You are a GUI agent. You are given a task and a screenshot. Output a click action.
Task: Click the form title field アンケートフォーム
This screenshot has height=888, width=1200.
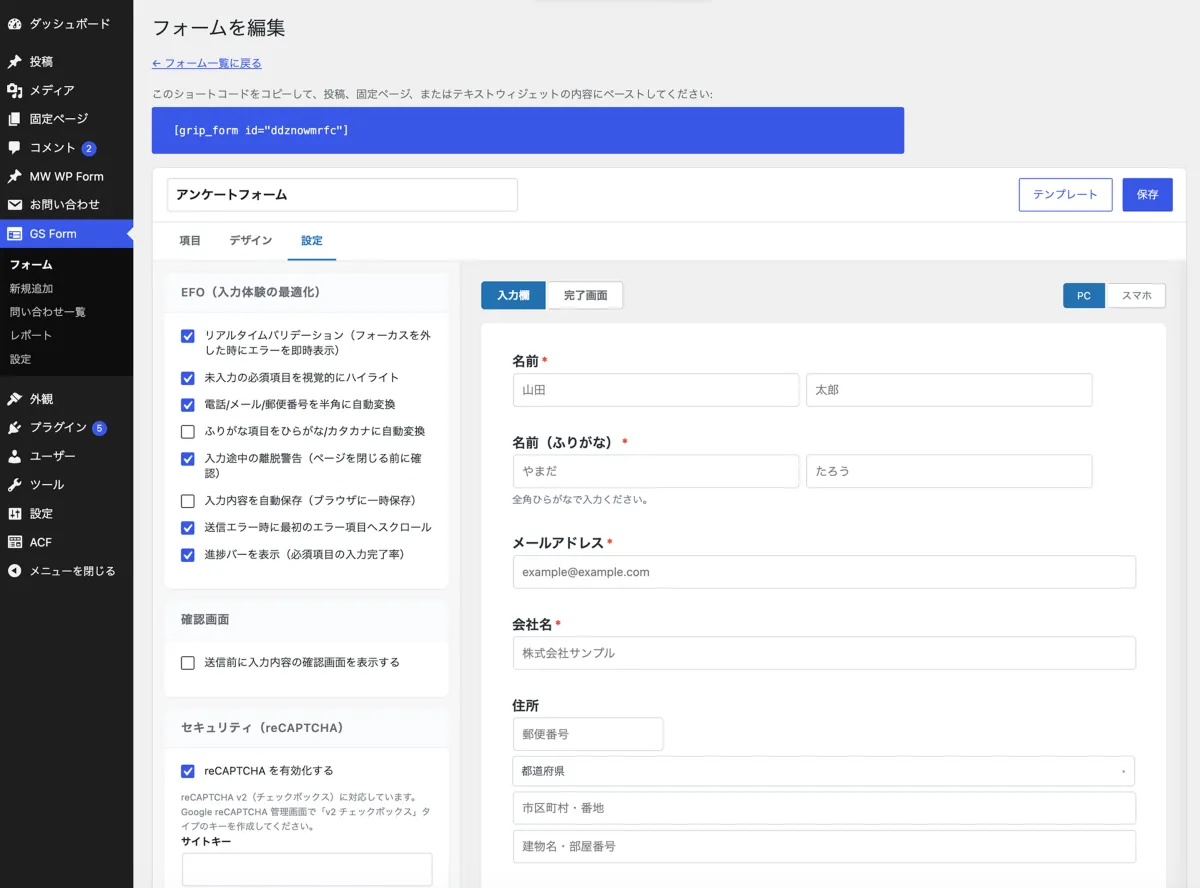[x=342, y=195]
